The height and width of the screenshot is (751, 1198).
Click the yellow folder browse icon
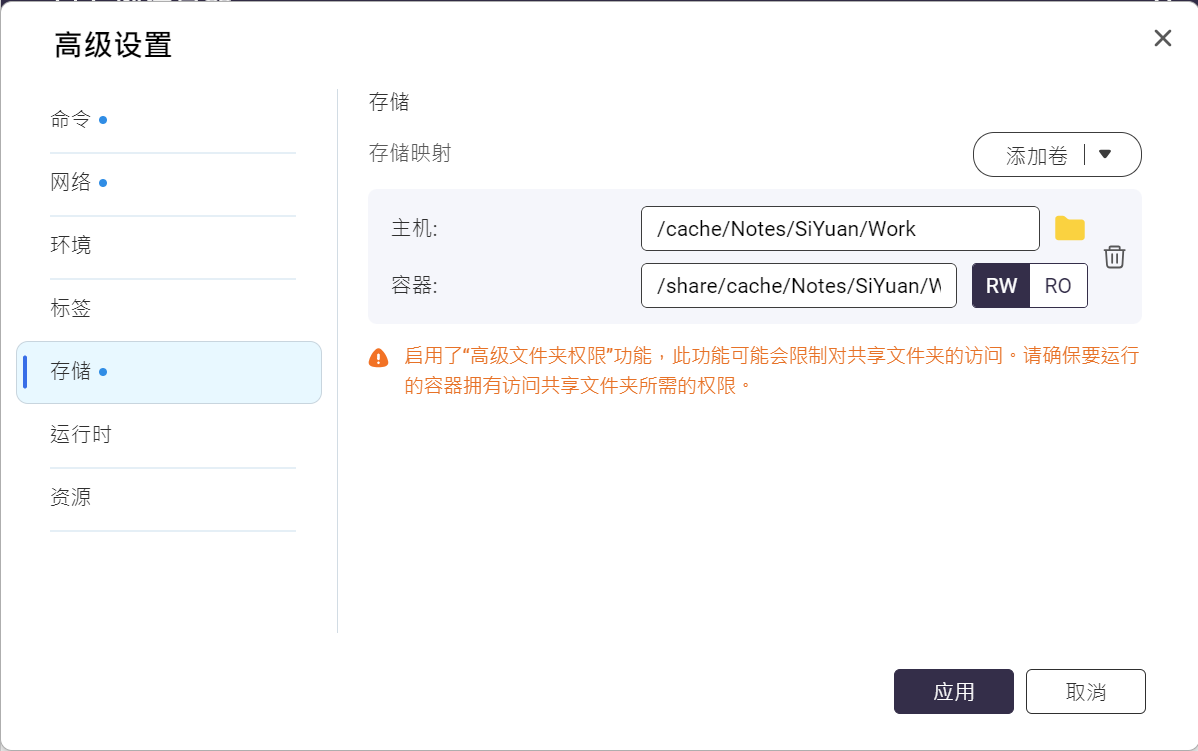pos(1070,229)
